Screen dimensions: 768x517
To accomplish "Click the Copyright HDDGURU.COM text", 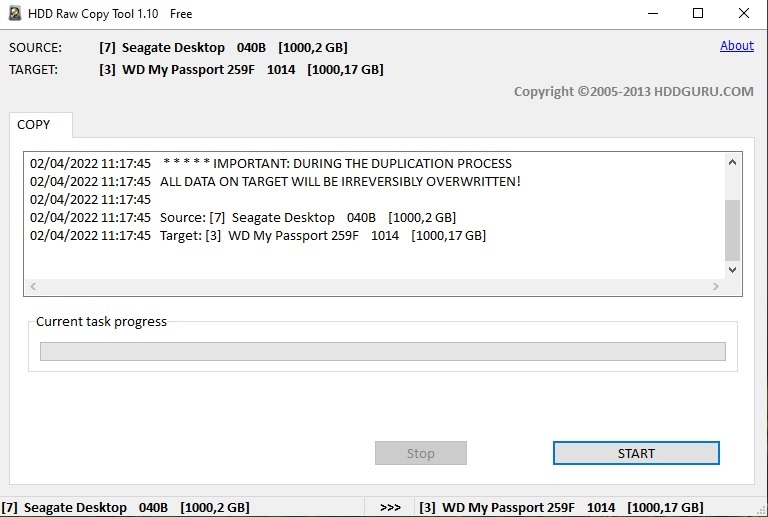I will [634, 92].
